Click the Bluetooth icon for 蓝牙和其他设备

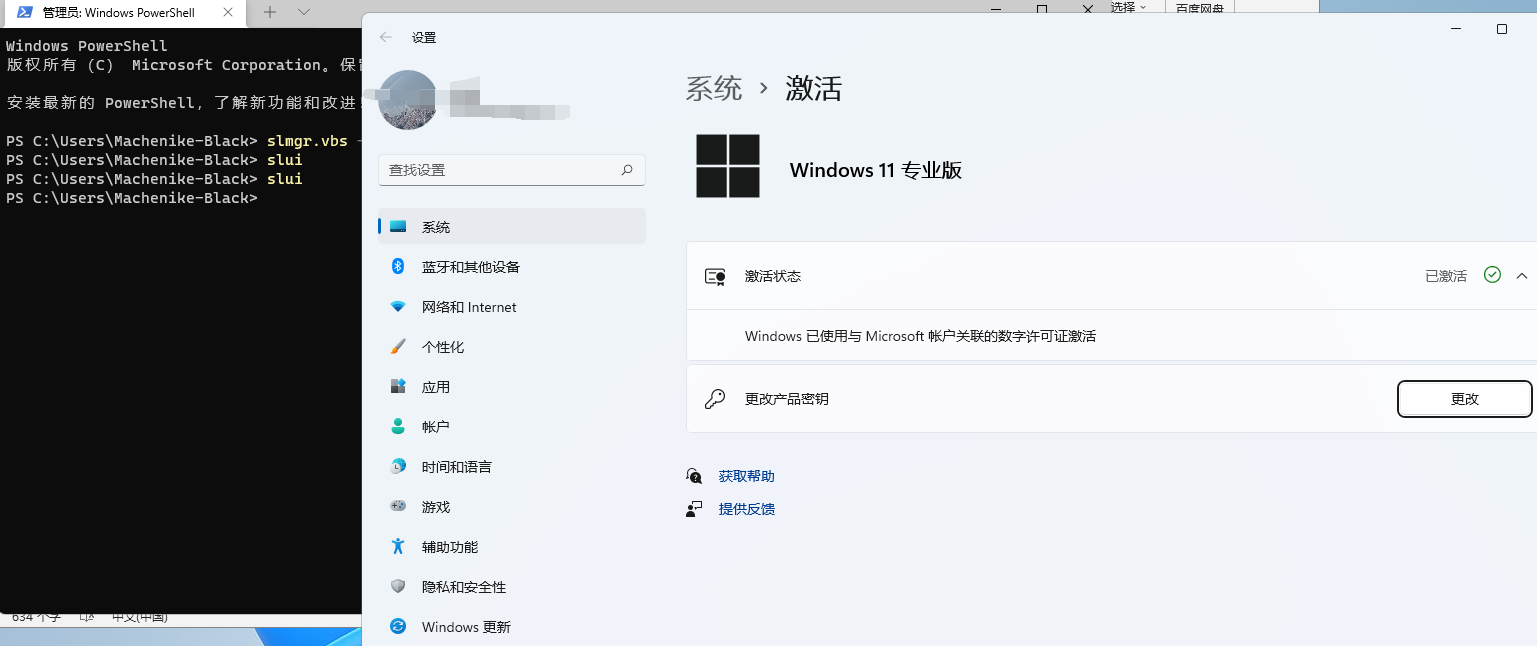point(398,266)
